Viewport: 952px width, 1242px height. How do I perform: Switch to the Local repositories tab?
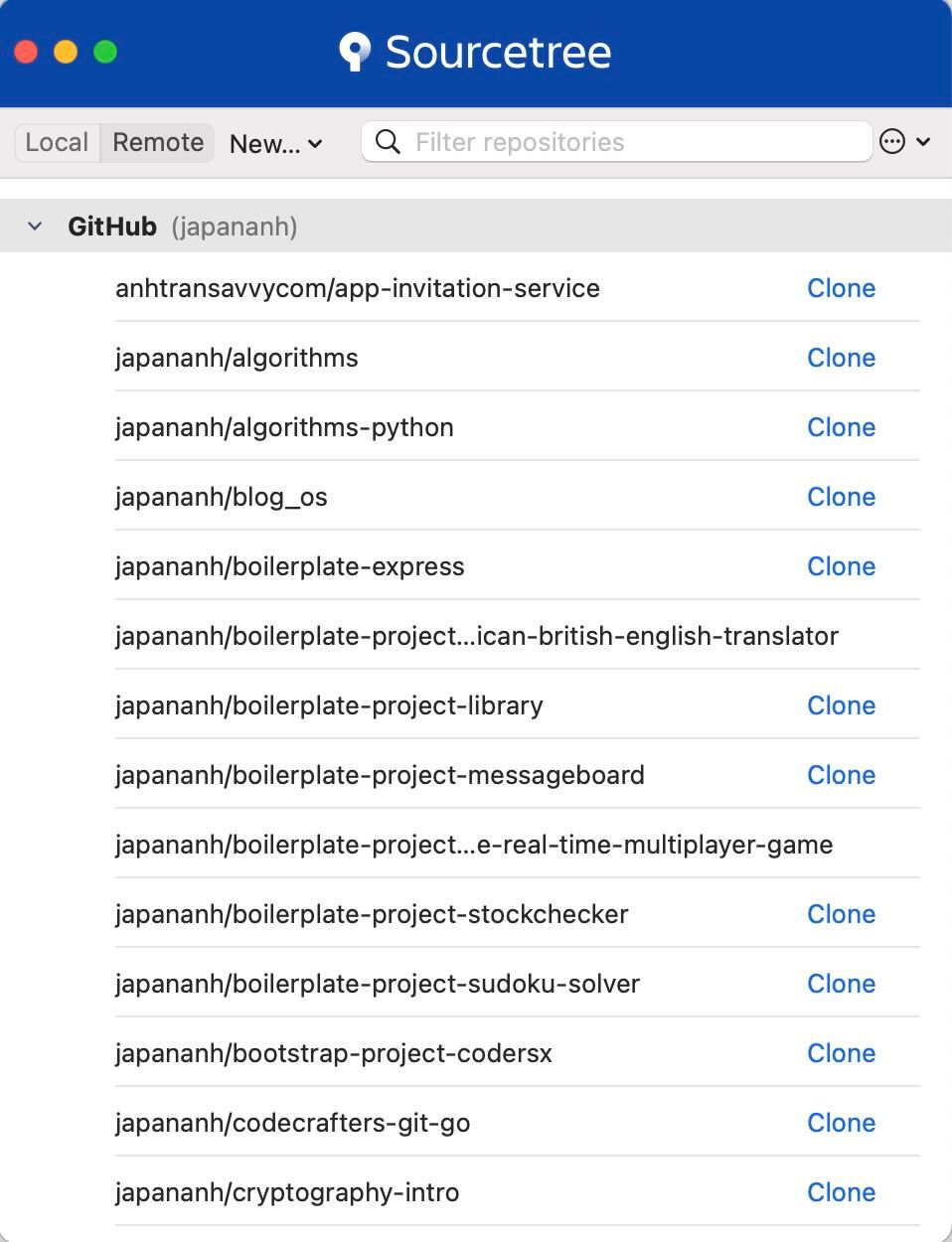pyautogui.click(x=57, y=142)
